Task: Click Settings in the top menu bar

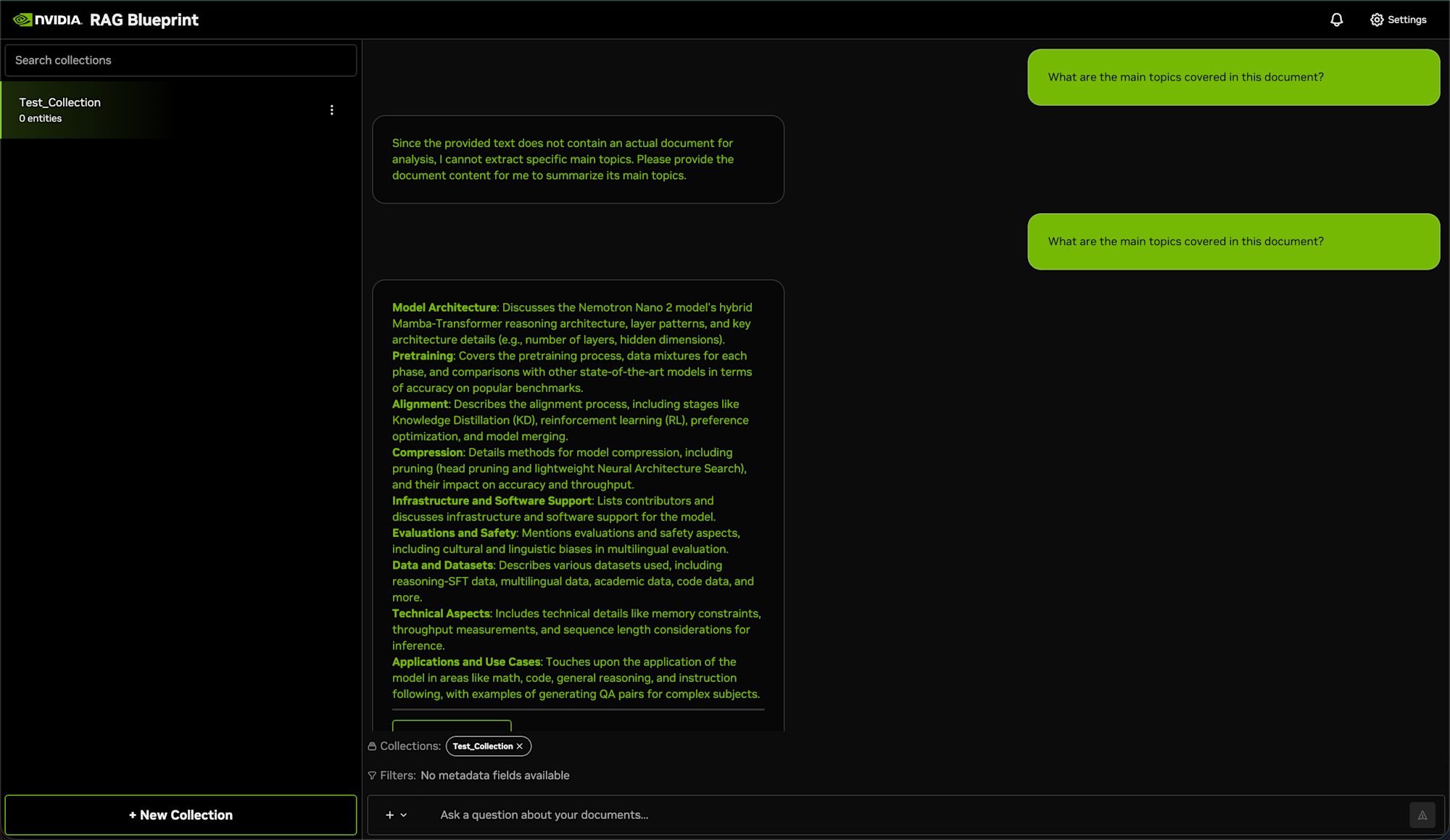Action: [x=1406, y=20]
